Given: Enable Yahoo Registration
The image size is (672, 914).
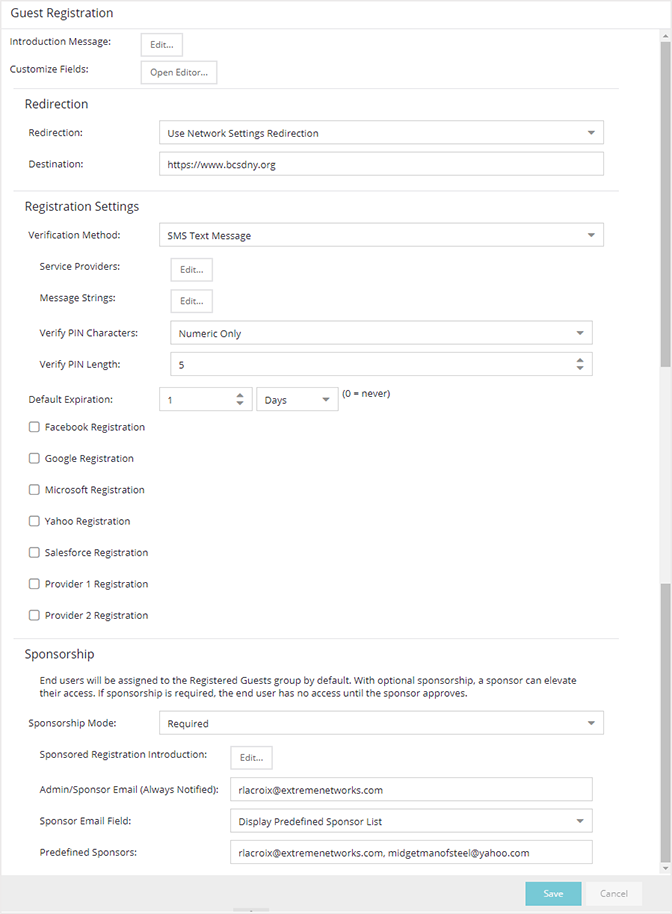Looking at the screenshot, I should click(34, 521).
